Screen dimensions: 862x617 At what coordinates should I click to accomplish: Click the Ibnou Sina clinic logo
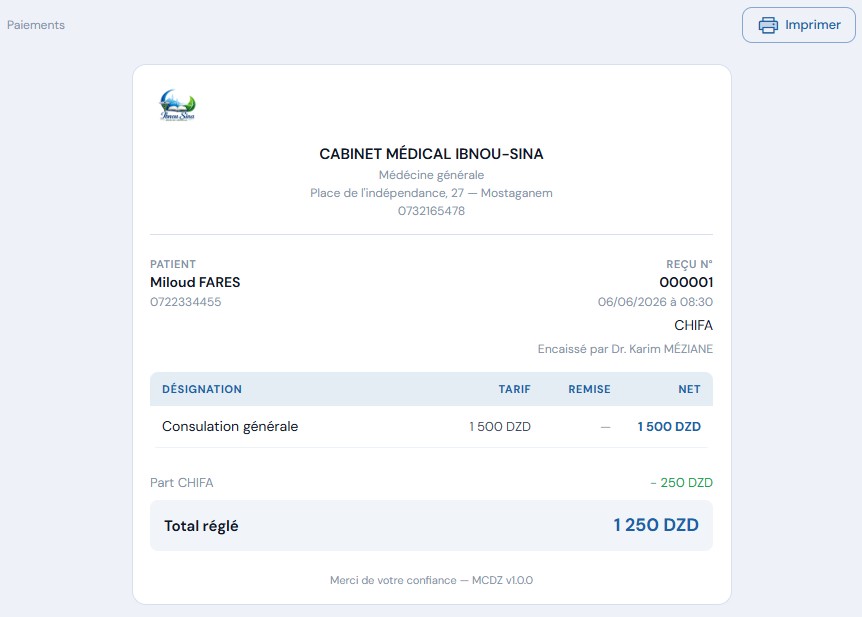[x=178, y=105]
